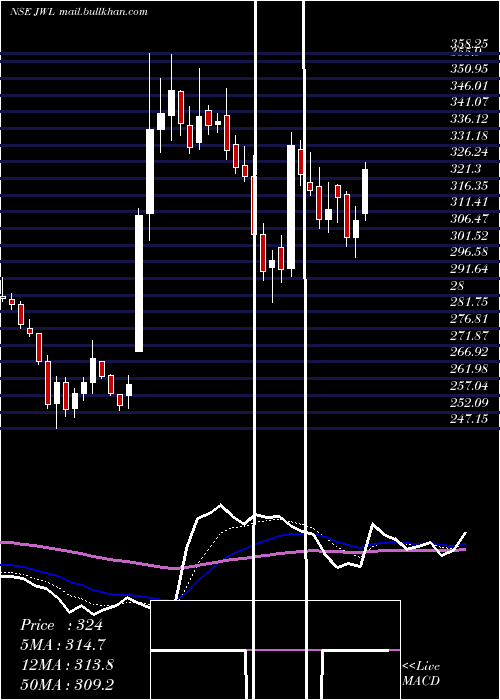Image resolution: width=500 pixels, height=700 pixels.
Task: Click the 331.18 price axis label
Action: [x=469, y=135]
